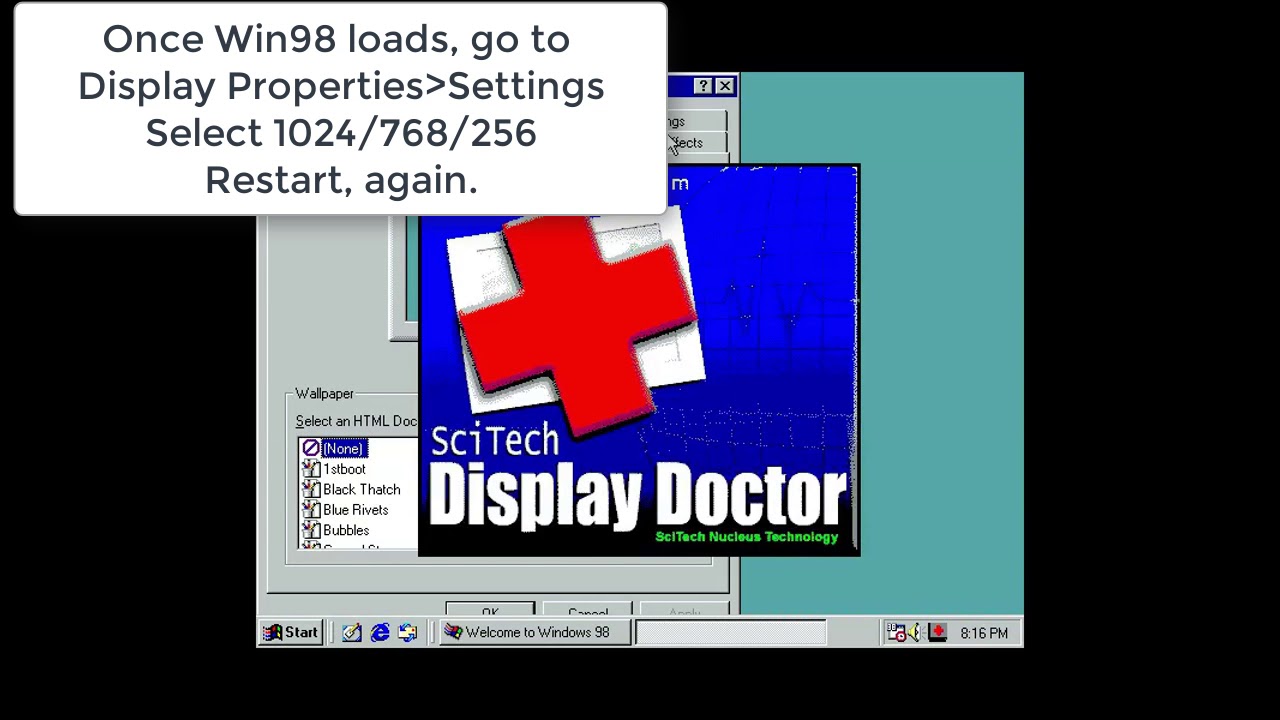Open the Windows 98 Start menu
Screen dimensions: 1280x720
click(291, 632)
